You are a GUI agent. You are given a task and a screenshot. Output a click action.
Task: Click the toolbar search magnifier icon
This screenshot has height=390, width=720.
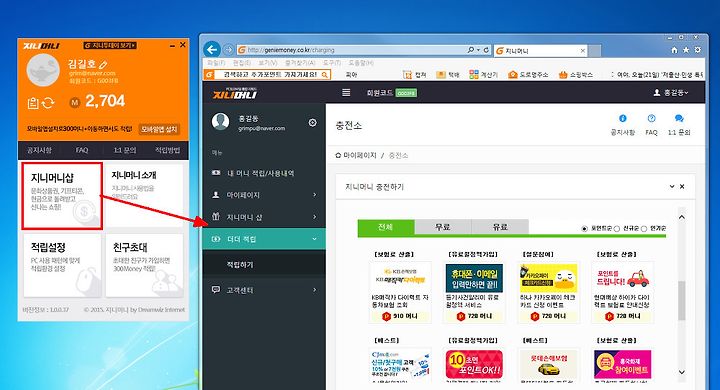coord(325,74)
